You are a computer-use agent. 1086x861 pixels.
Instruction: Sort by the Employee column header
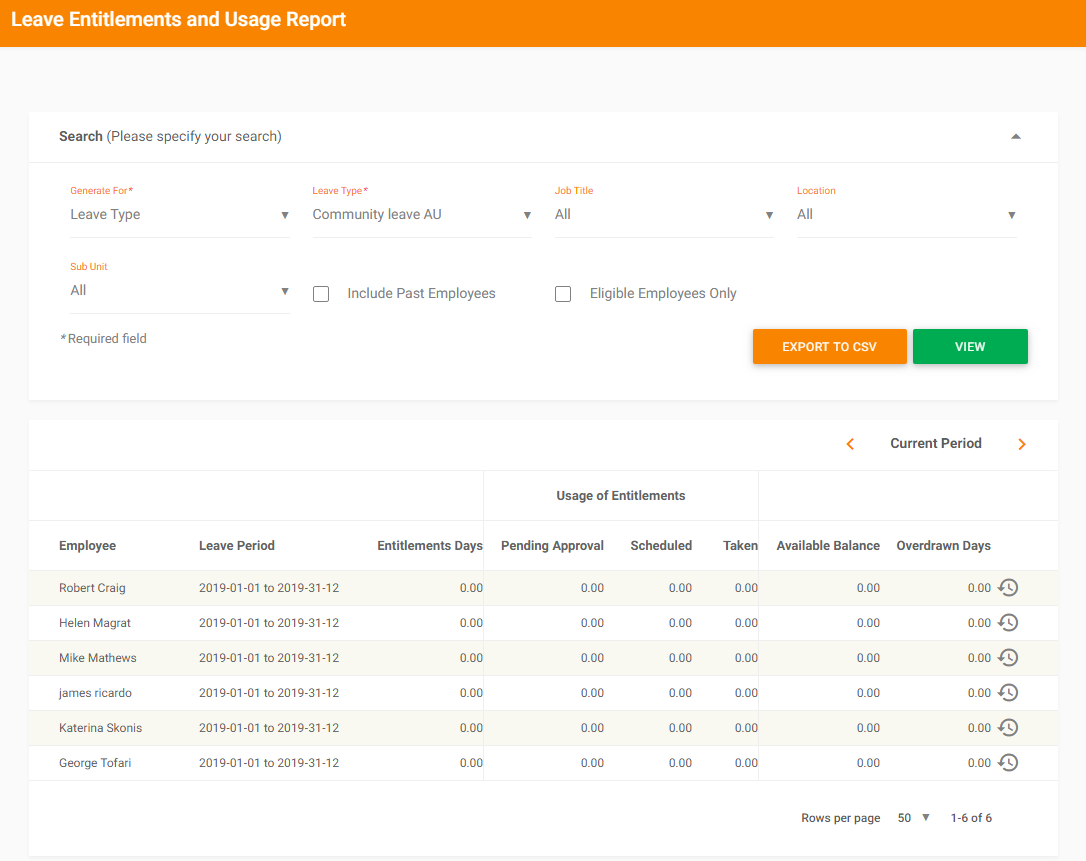[x=87, y=546]
